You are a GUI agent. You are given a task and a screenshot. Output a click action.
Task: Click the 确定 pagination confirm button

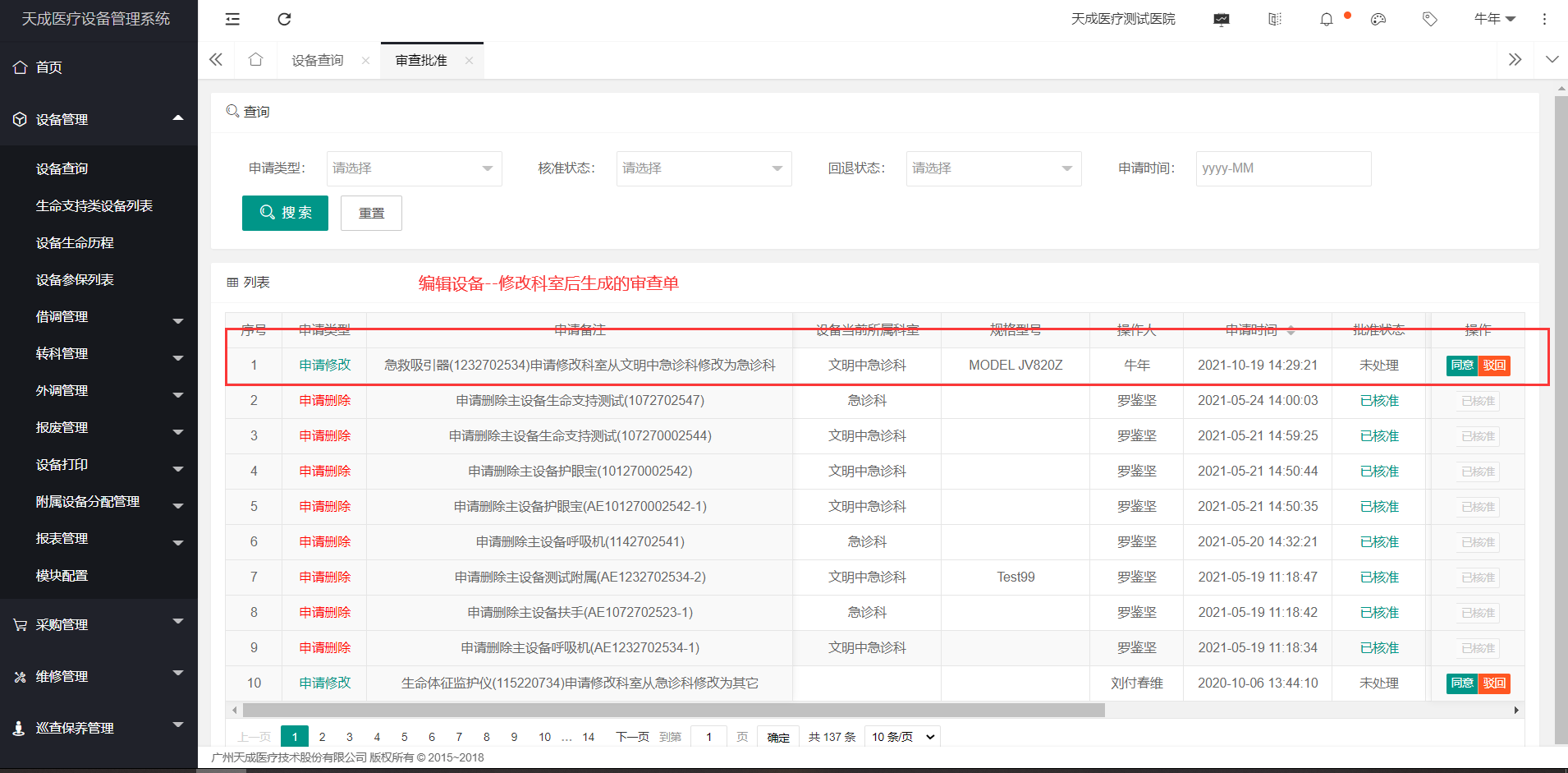pos(778,737)
